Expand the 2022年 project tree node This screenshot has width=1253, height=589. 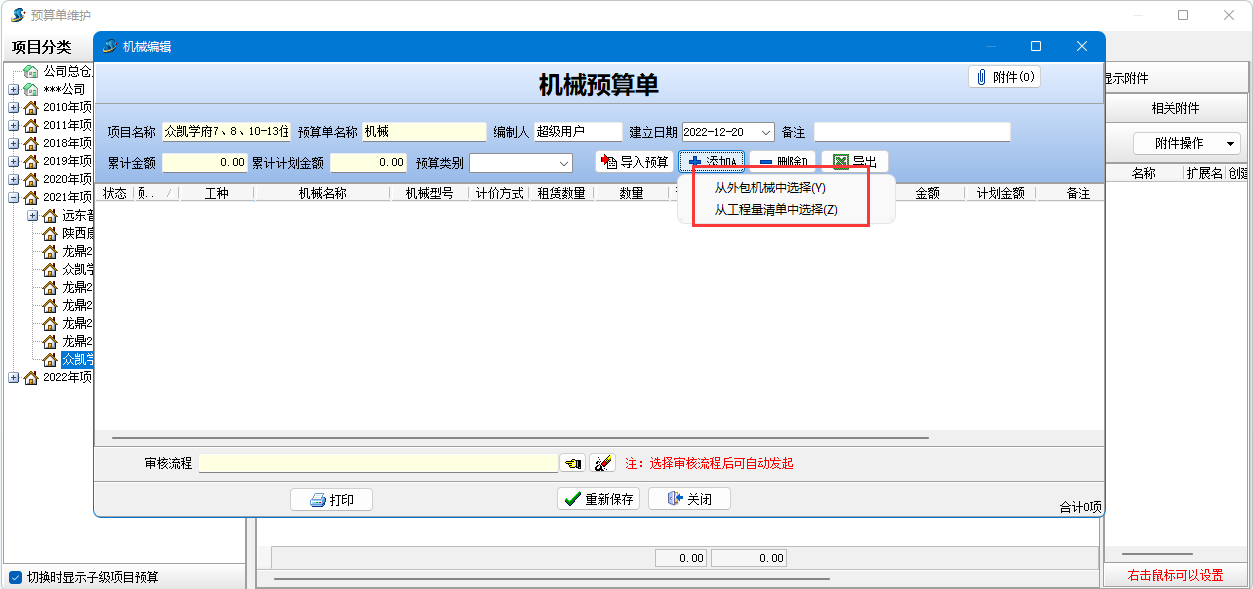click(14, 378)
